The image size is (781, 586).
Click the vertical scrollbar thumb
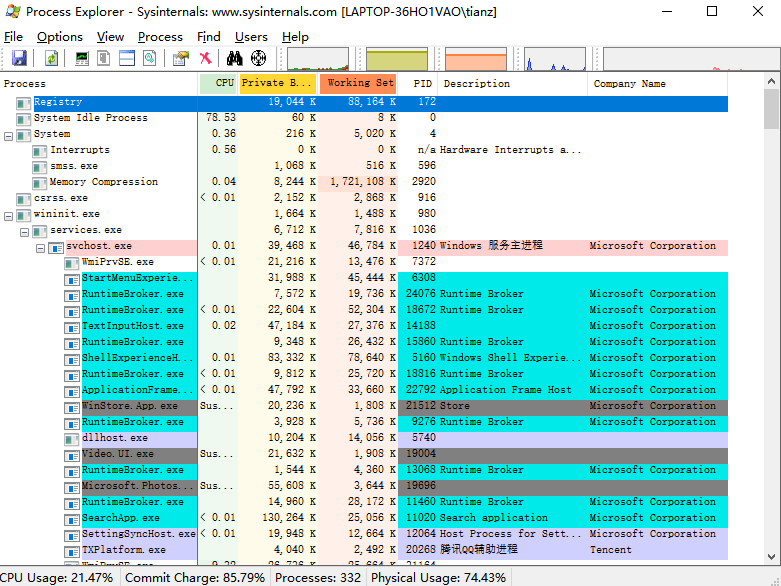(x=771, y=109)
